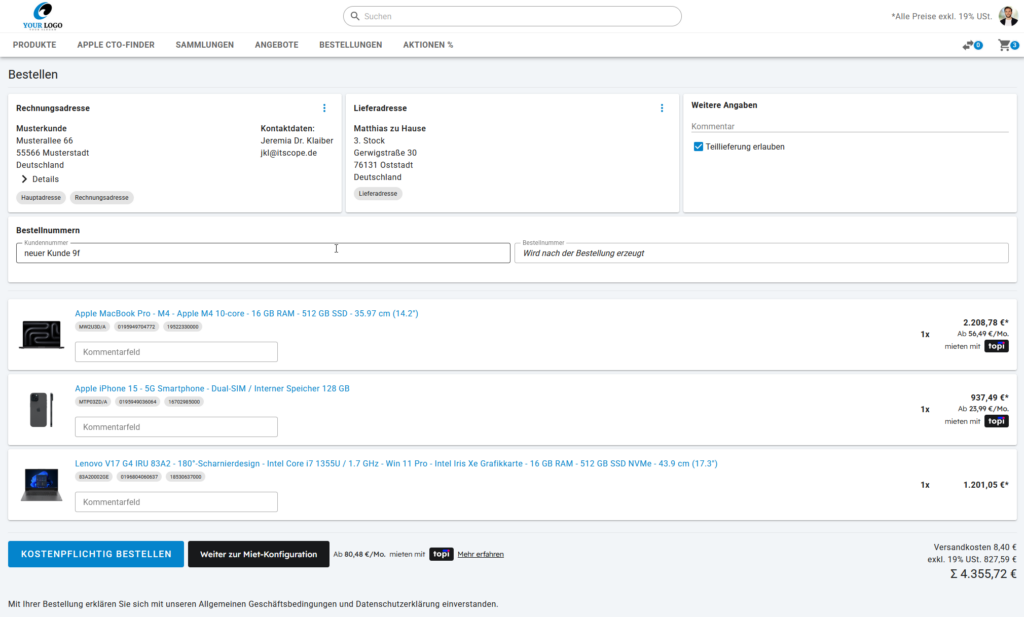Click the Rechnungsadresse tag chip
This screenshot has width=1024, height=617.
[x=101, y=198]
